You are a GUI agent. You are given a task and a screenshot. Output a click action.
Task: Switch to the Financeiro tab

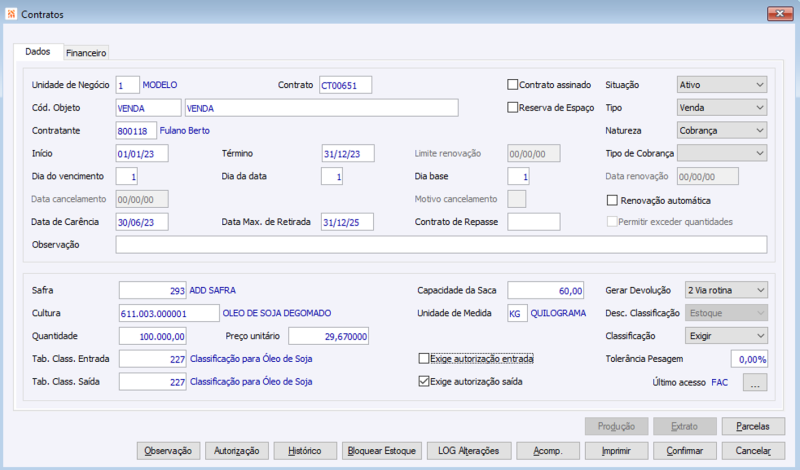click(86, 53)
